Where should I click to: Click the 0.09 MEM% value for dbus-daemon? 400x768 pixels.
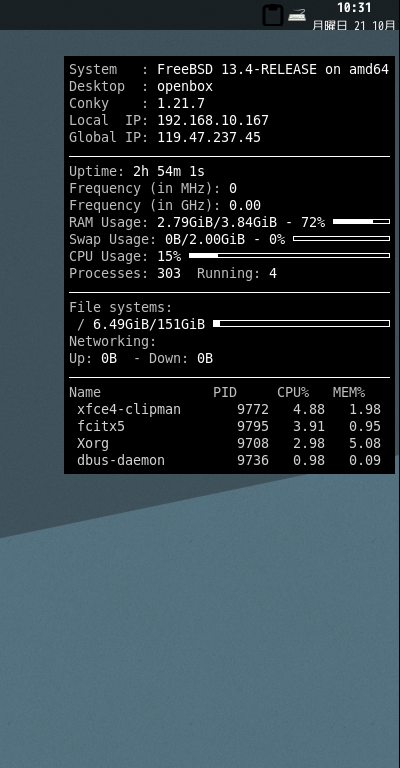tap(365, 460)
